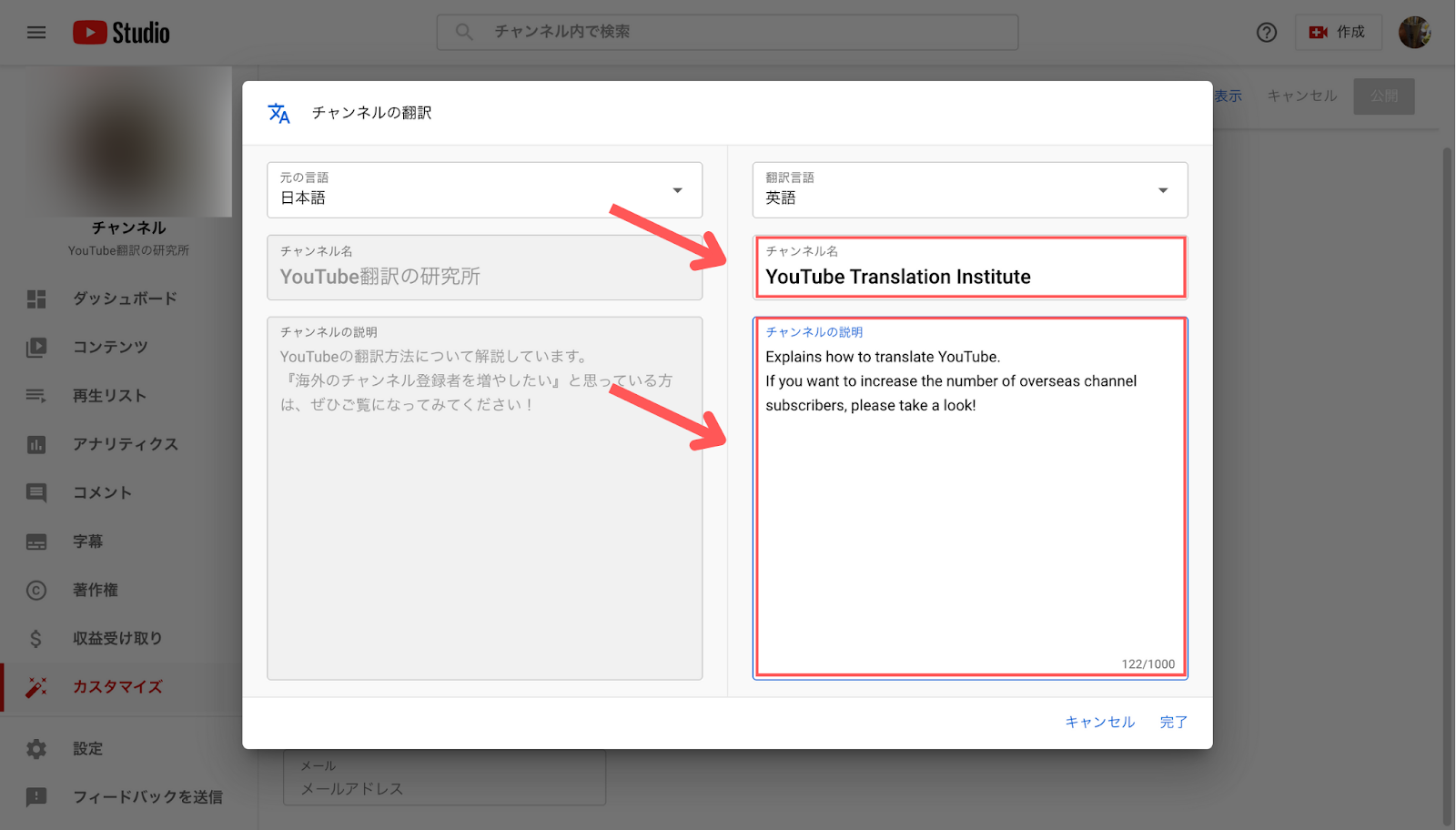The image size is (1456, 830).
Task: Click the 122/1000 character counter
Action: coord(1148,664)
